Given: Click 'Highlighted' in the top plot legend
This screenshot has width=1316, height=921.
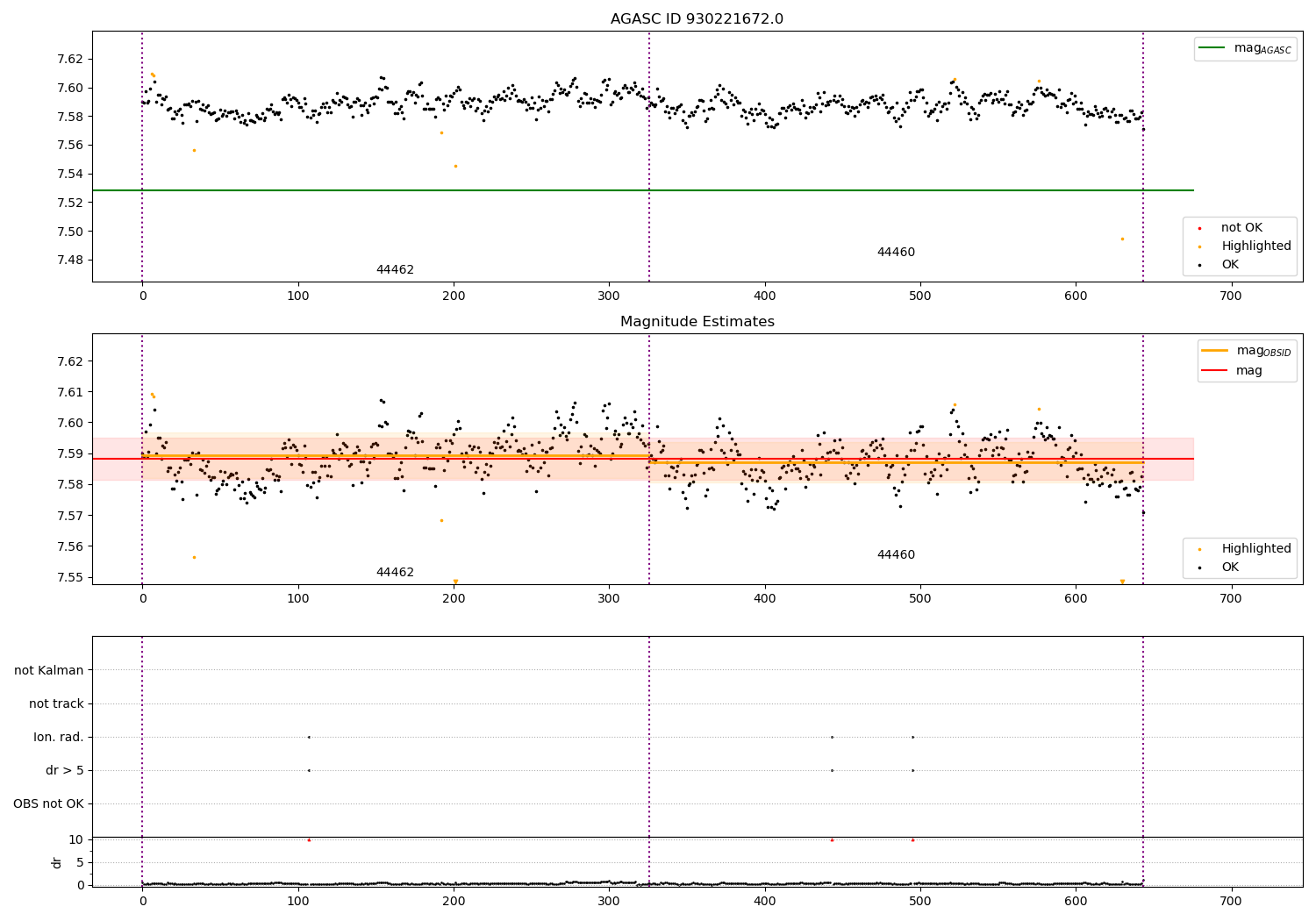Looking at the screenshot, I should click(x=1255, y=246).
